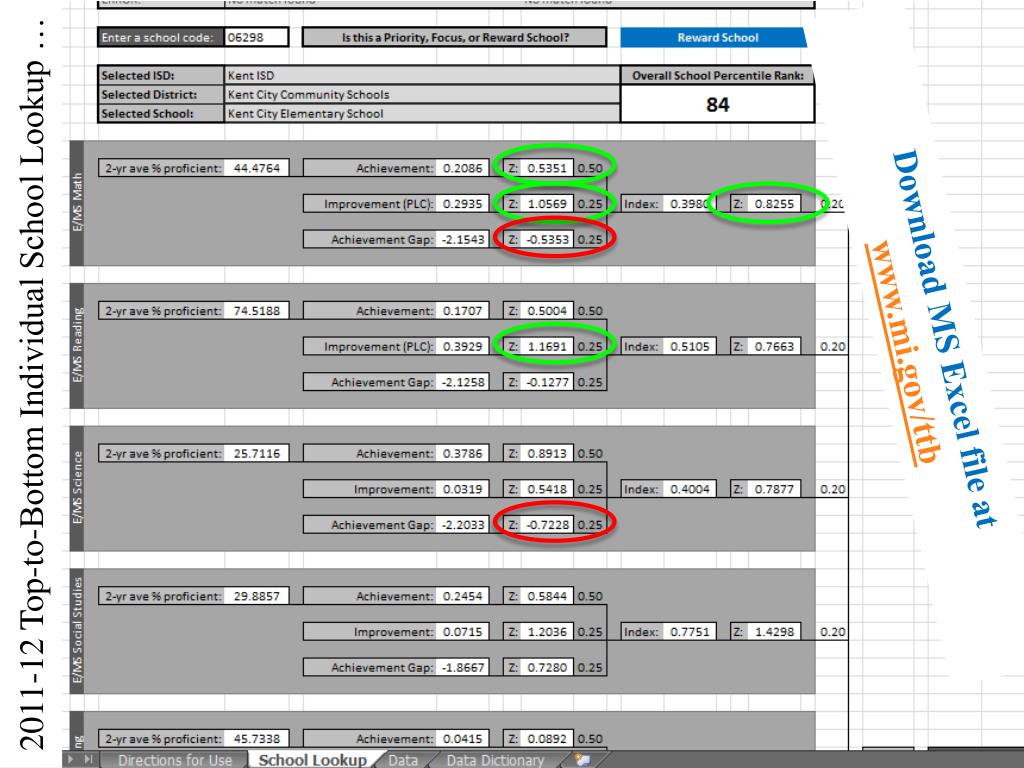Select Math Achievement value 0.2086
The height and width of the screenshot is (768, 1024).
462,168
